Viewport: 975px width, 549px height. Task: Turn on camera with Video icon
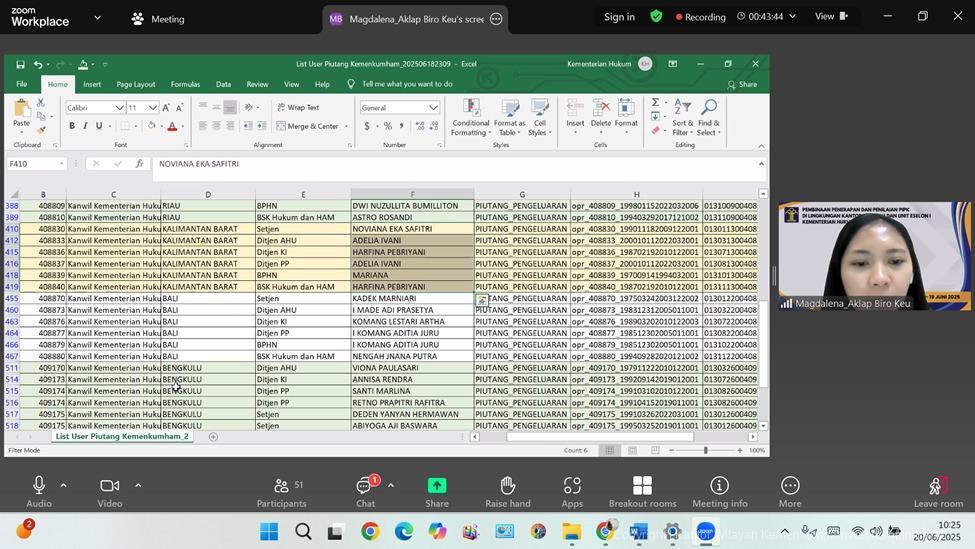tap(109, 486)
